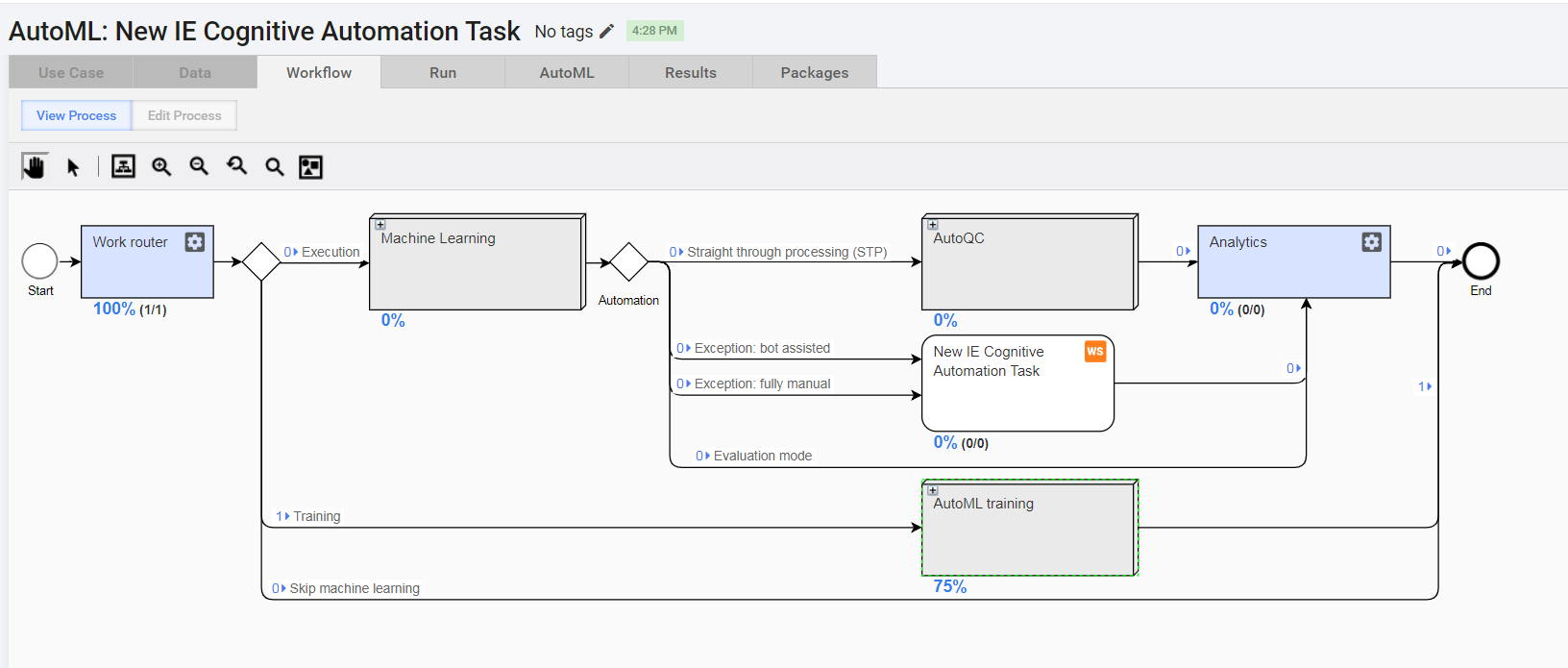Click the 4:28 PM timestamp badge
This screenshot has height=668, width=1568.
pyautogui.click(x=654, y=31)
